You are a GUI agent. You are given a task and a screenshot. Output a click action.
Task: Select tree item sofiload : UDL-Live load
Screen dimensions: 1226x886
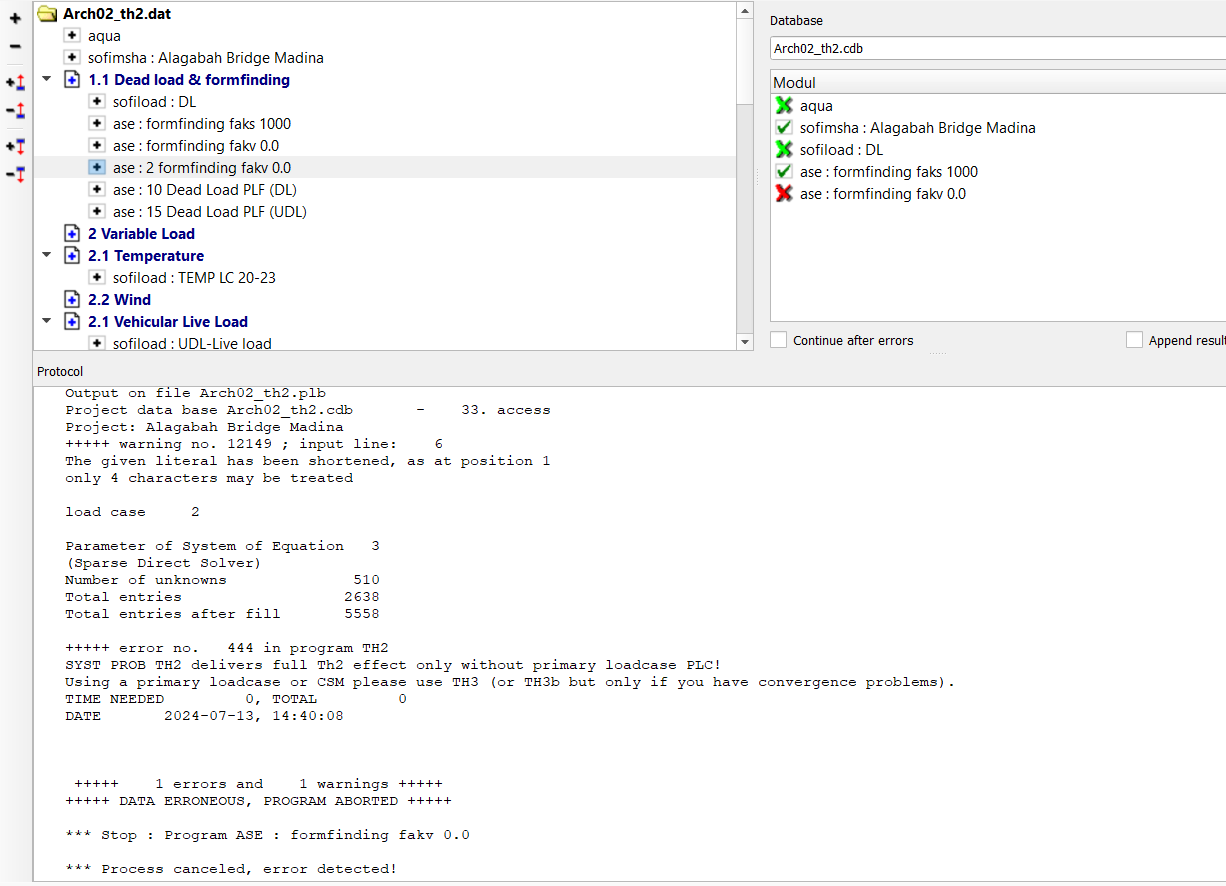coord(192,343)
